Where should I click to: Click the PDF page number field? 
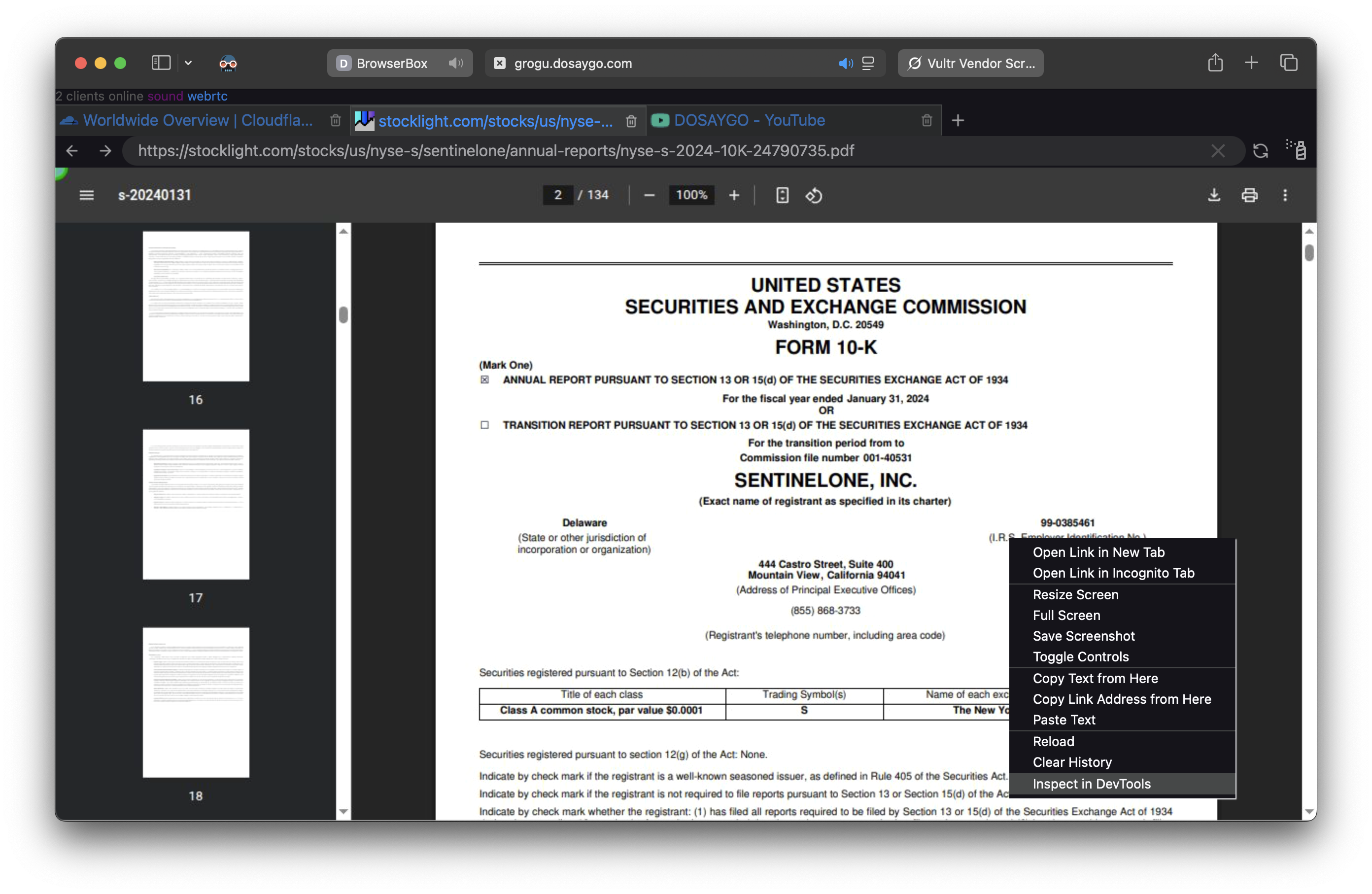tap(557, 195)
